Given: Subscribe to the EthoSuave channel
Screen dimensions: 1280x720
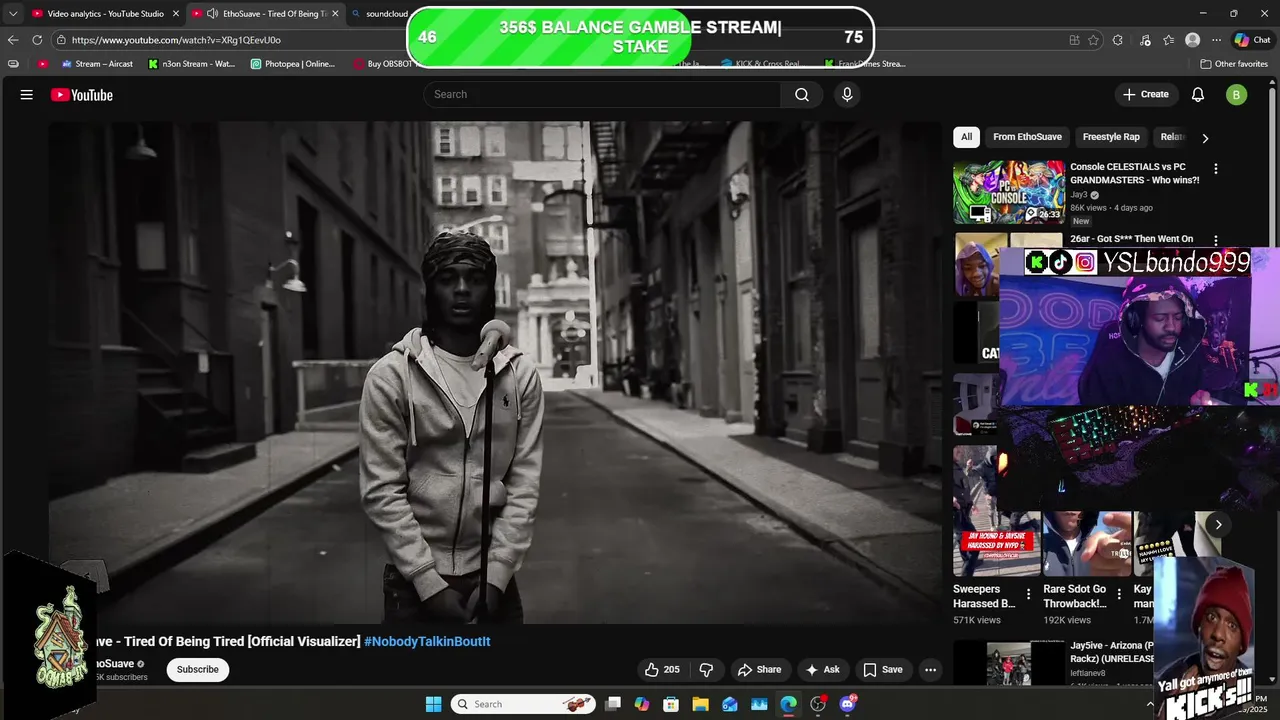Looking at the screenshot, I should pos(198,669).
